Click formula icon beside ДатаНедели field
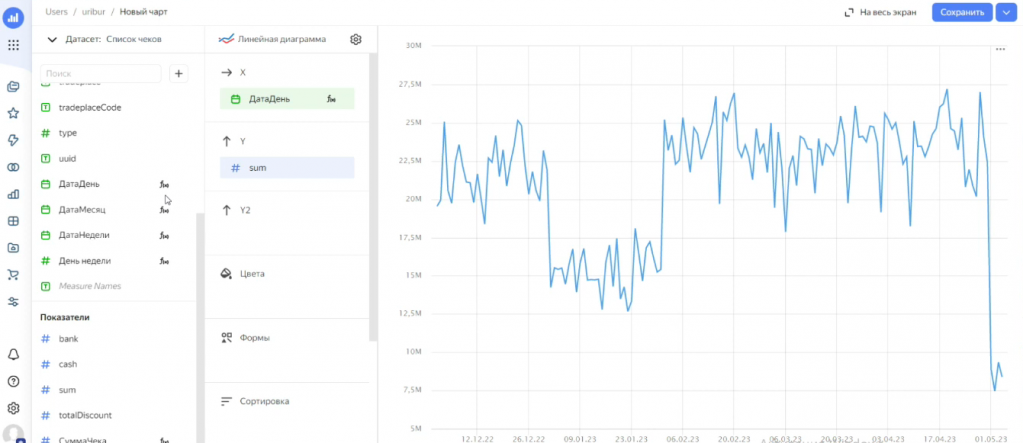The width and height of the screenshot is (1023, 443). (164, 236)
